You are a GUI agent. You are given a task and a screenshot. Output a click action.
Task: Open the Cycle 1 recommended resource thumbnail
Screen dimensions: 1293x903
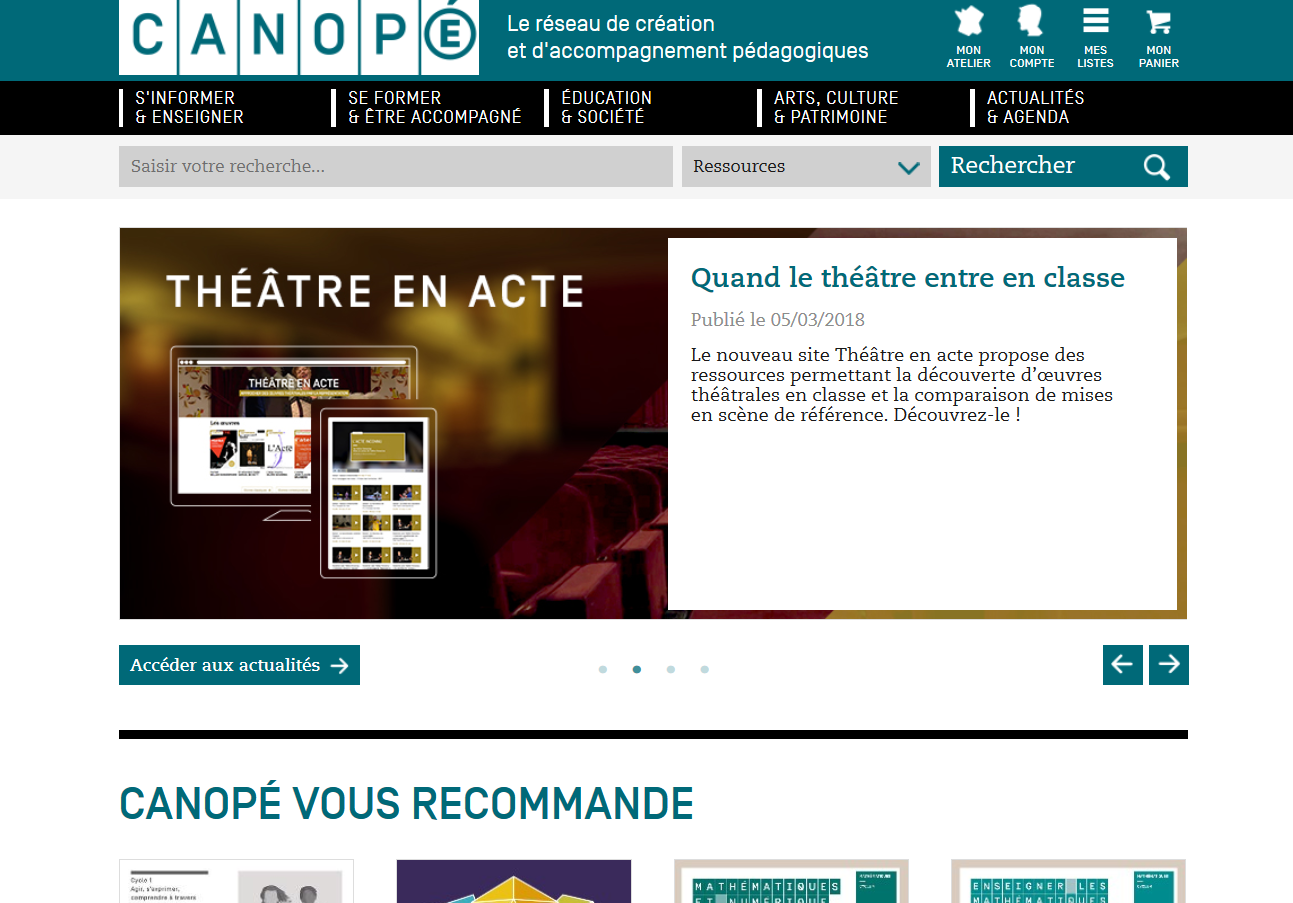[236, 881]
